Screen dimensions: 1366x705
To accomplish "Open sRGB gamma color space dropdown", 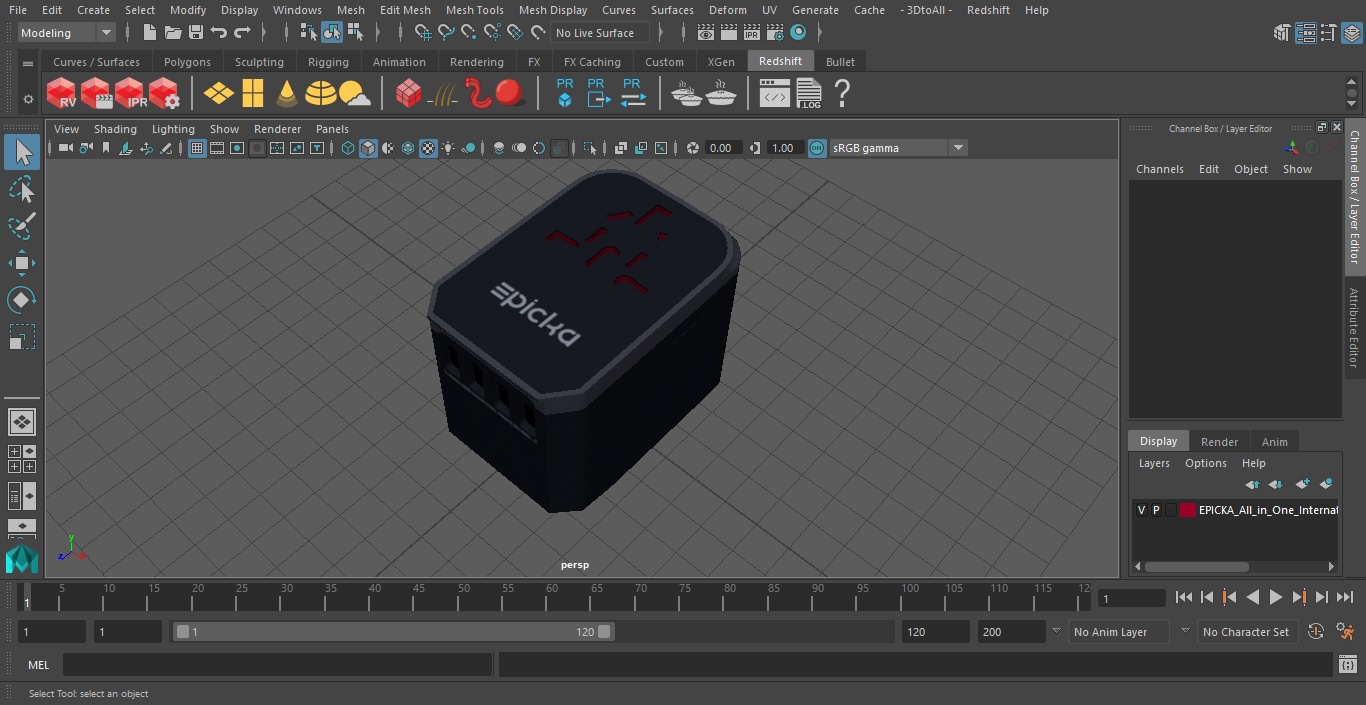I will tap(897, 148).
